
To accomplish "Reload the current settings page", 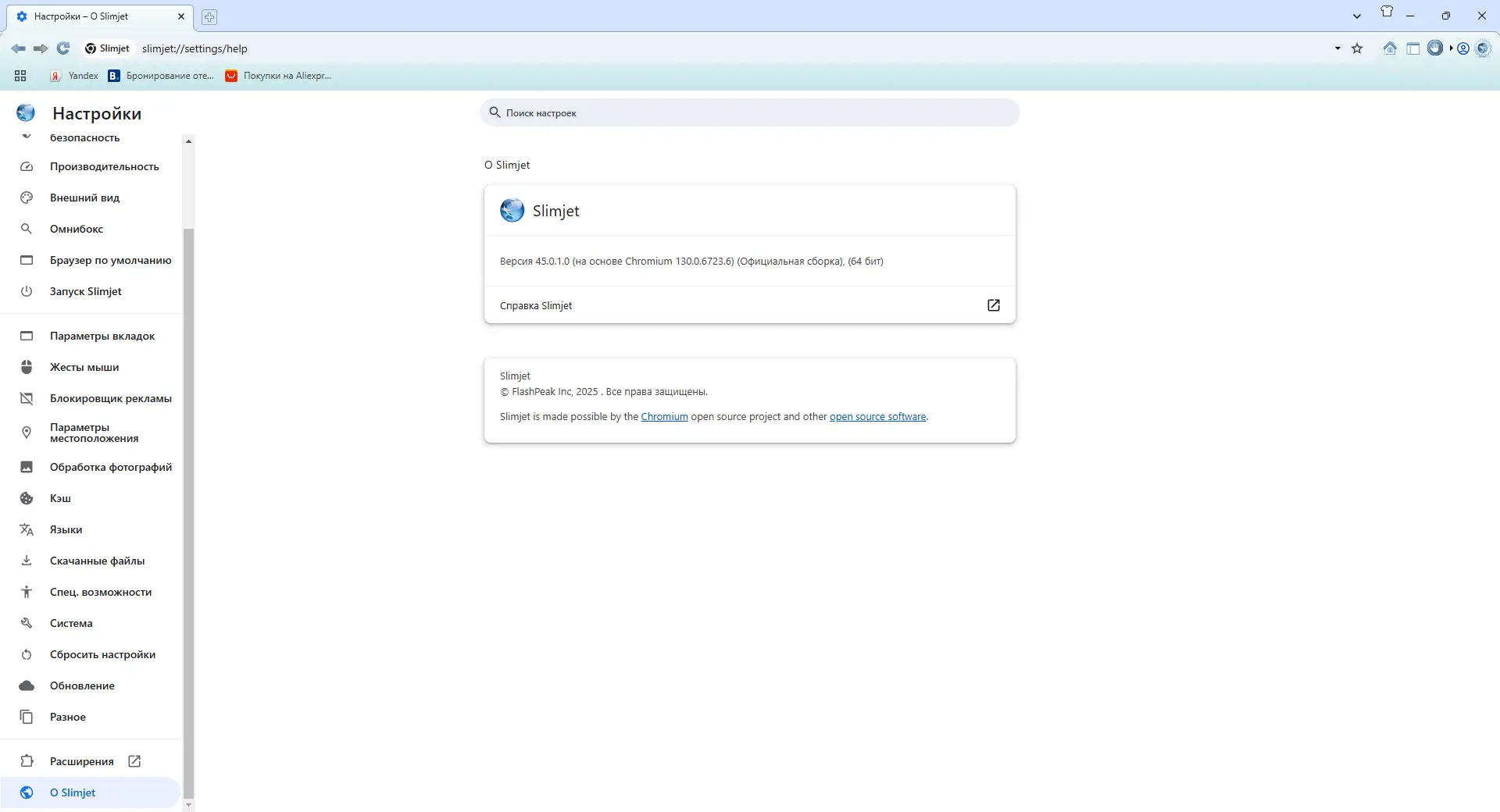I will [x=63, y=48].
